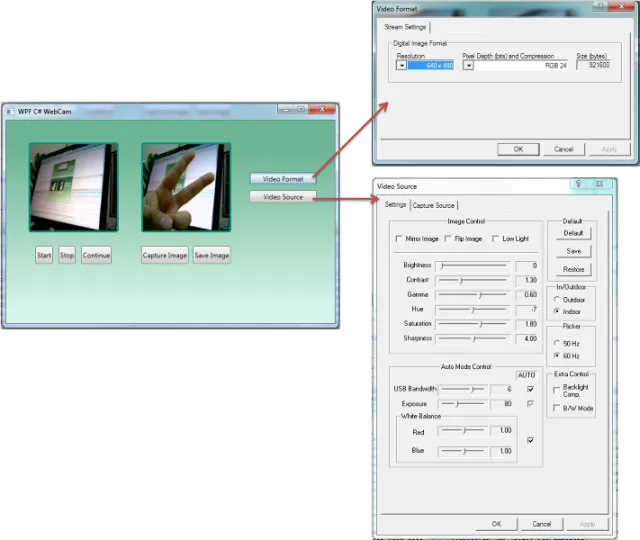Enable Backlight Comp. checkbox
The image size is (640, 540).
tap(556, 390)
